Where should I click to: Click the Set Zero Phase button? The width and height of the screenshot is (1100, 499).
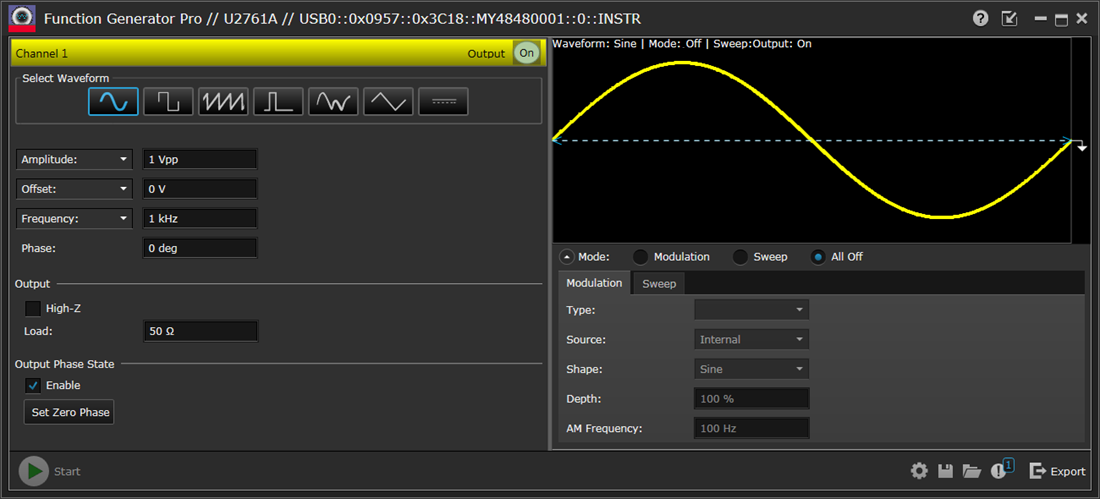coord(69,412)
